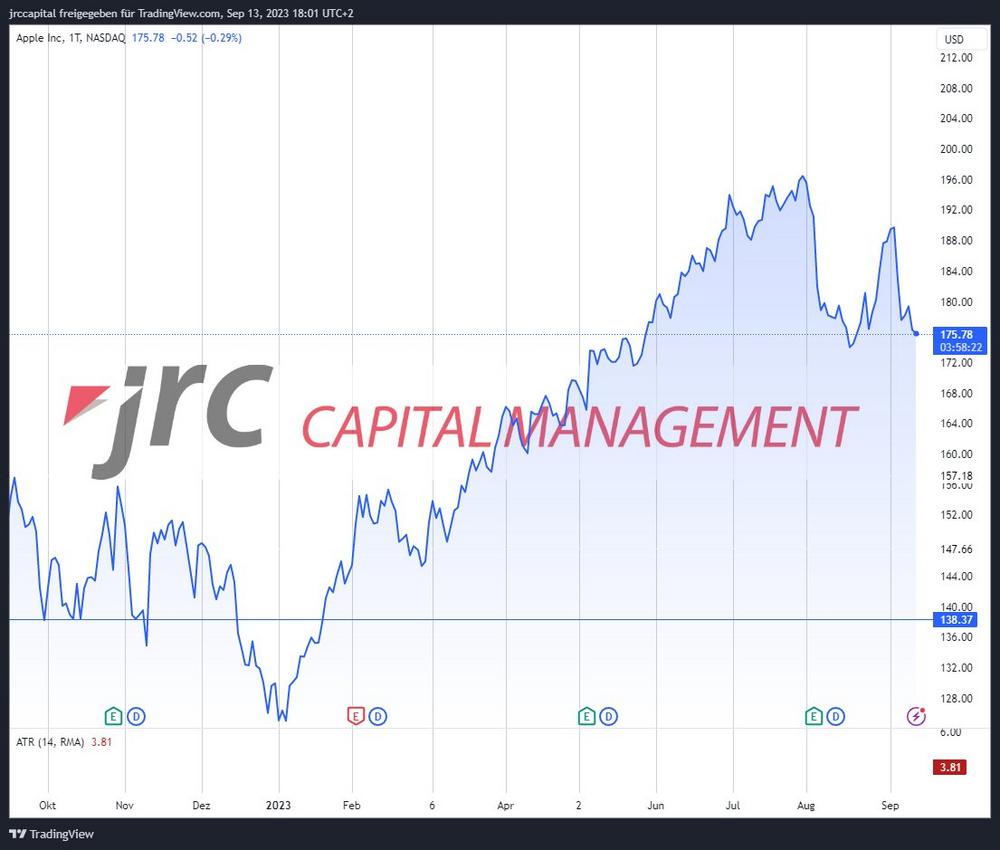Open the USD currency selector
This screenshot has height=850, width=1000.
953,40
